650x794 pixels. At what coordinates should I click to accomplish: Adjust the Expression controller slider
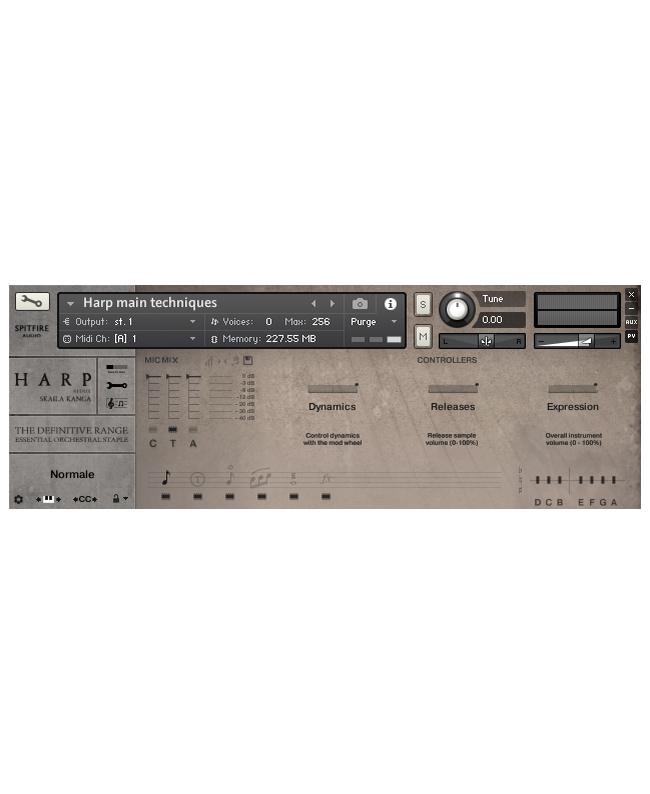pyautogui.click(x=573, y=388)
